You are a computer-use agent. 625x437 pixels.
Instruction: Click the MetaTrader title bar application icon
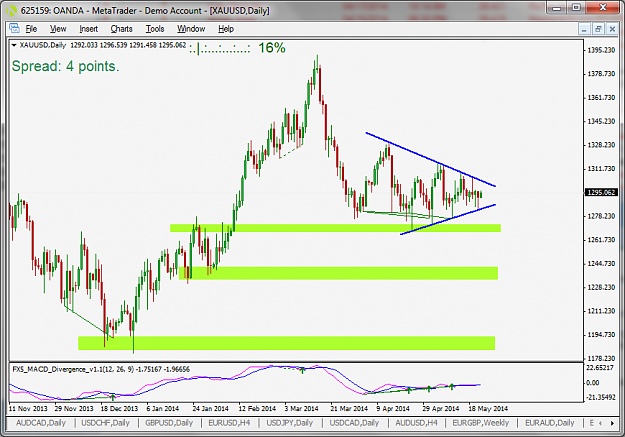pos(11,10)
